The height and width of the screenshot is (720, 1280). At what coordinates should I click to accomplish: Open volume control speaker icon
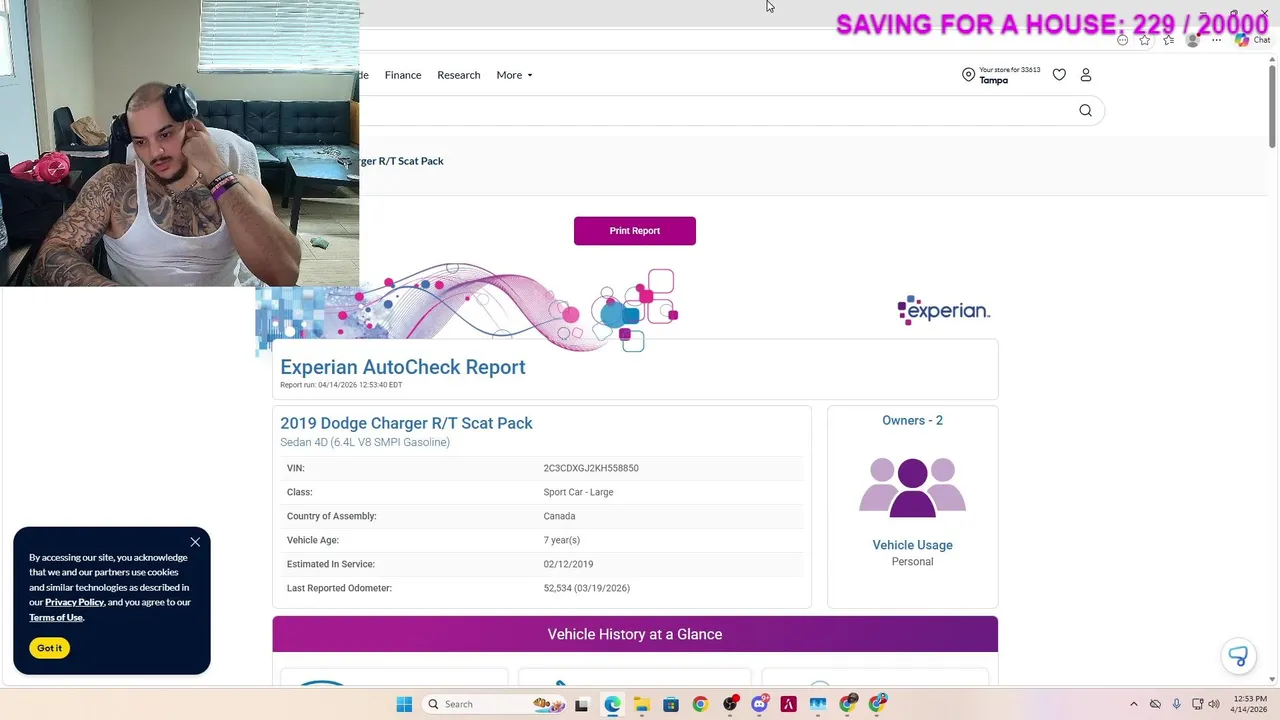(x=1214, y=704)
